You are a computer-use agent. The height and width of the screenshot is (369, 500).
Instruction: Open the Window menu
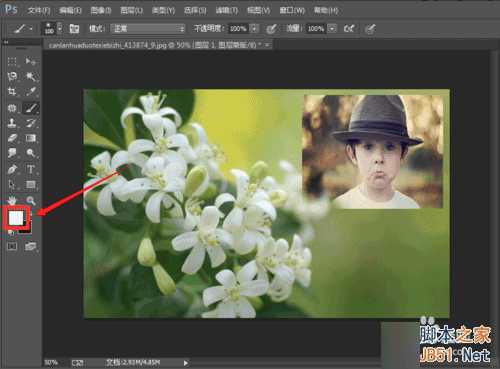[x=292, y=11]
